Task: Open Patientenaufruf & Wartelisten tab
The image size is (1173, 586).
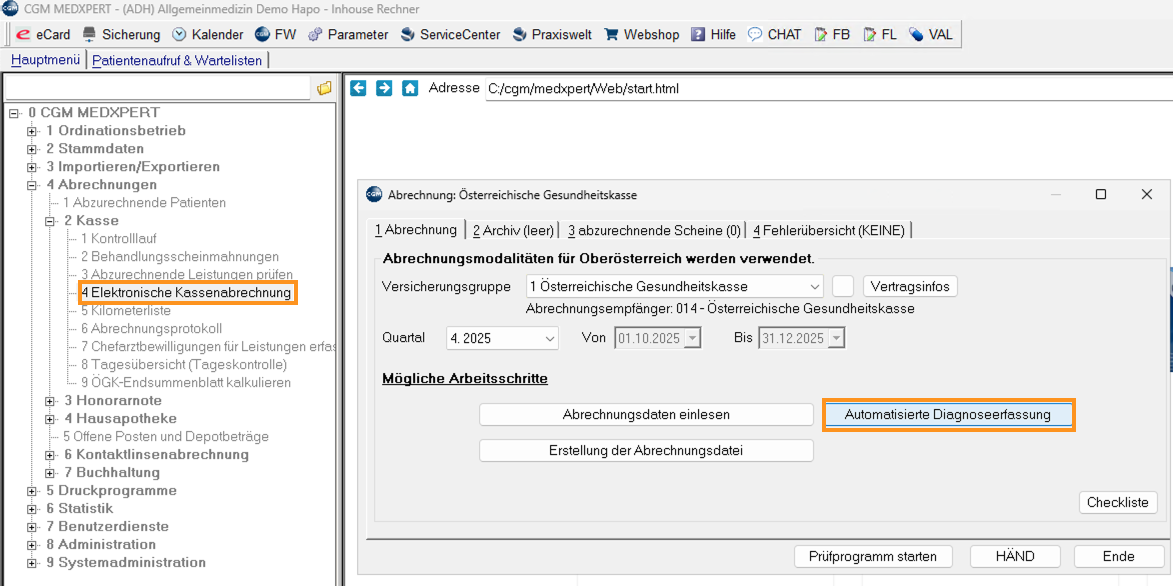Action: point(177,60)
